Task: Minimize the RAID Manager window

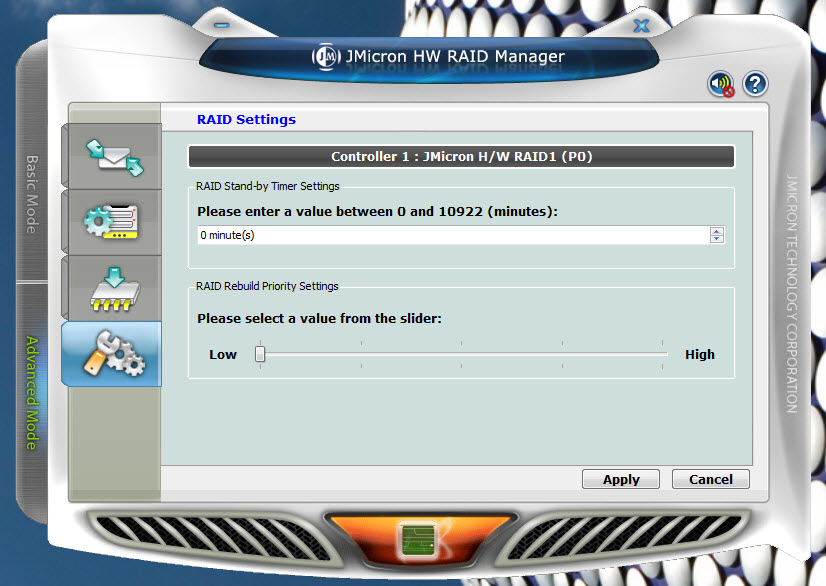Action: coord(222,25)
